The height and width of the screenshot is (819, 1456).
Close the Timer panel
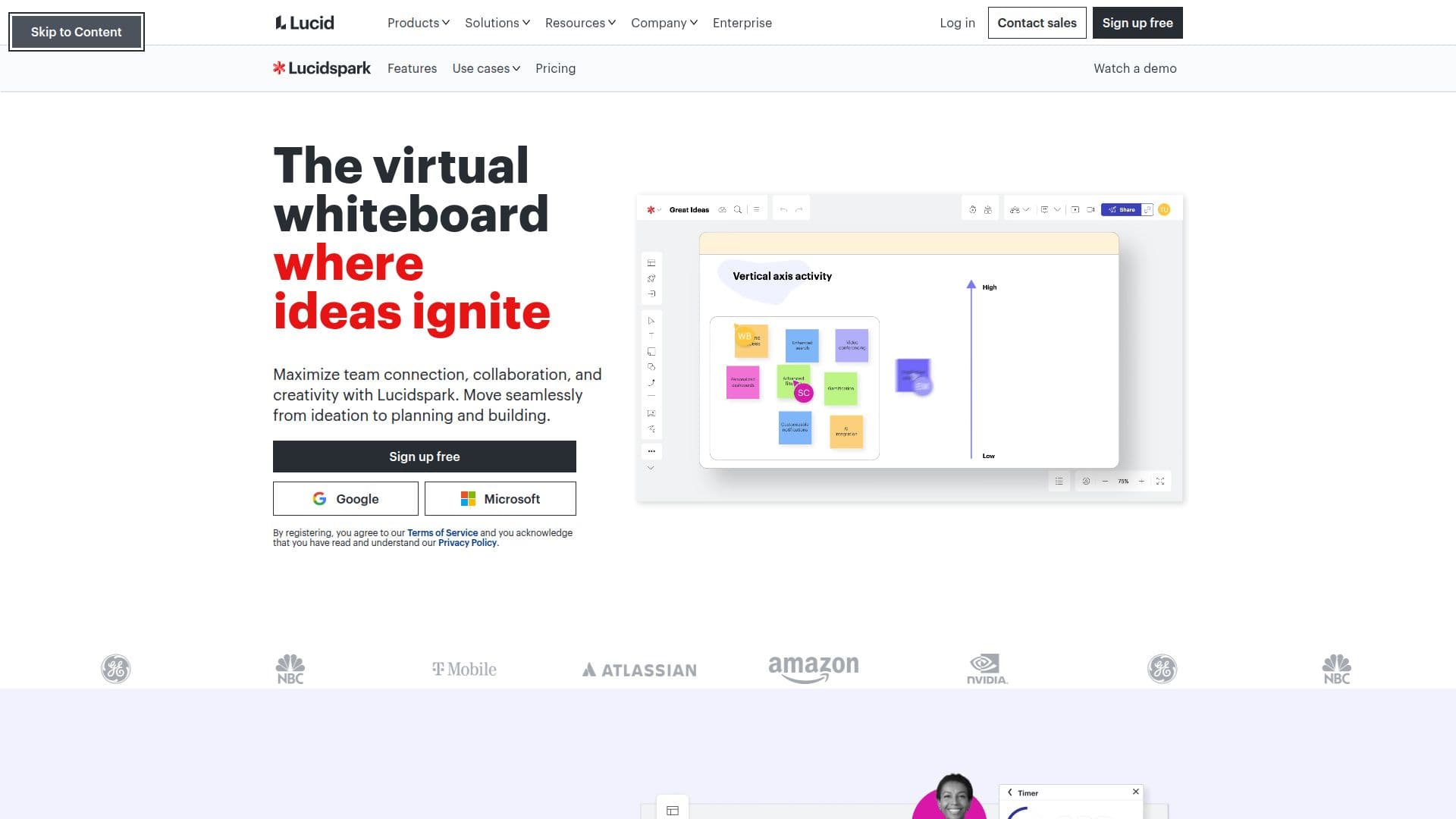click(x=1135, y=792)
